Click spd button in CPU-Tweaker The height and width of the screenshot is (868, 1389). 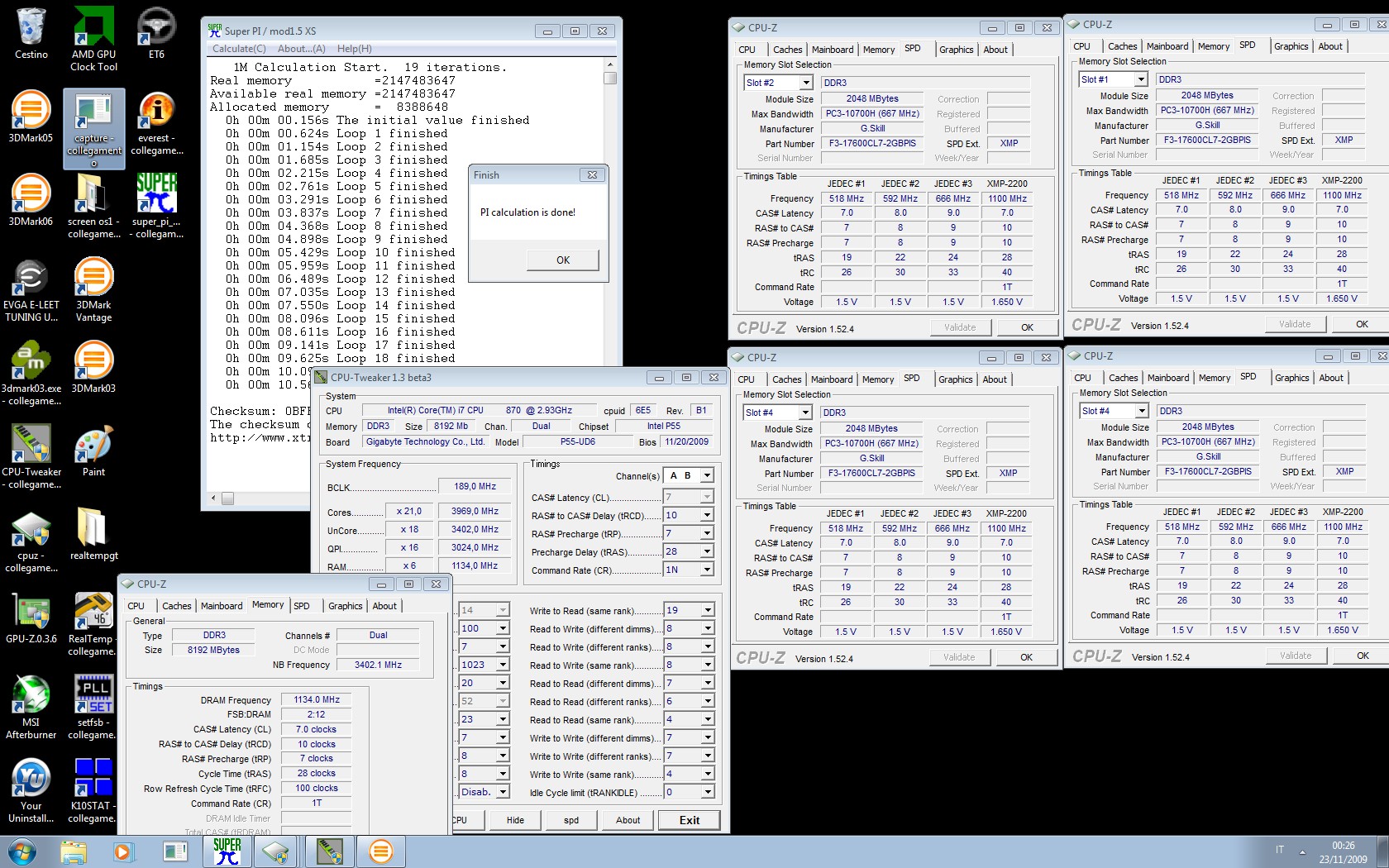571,820
